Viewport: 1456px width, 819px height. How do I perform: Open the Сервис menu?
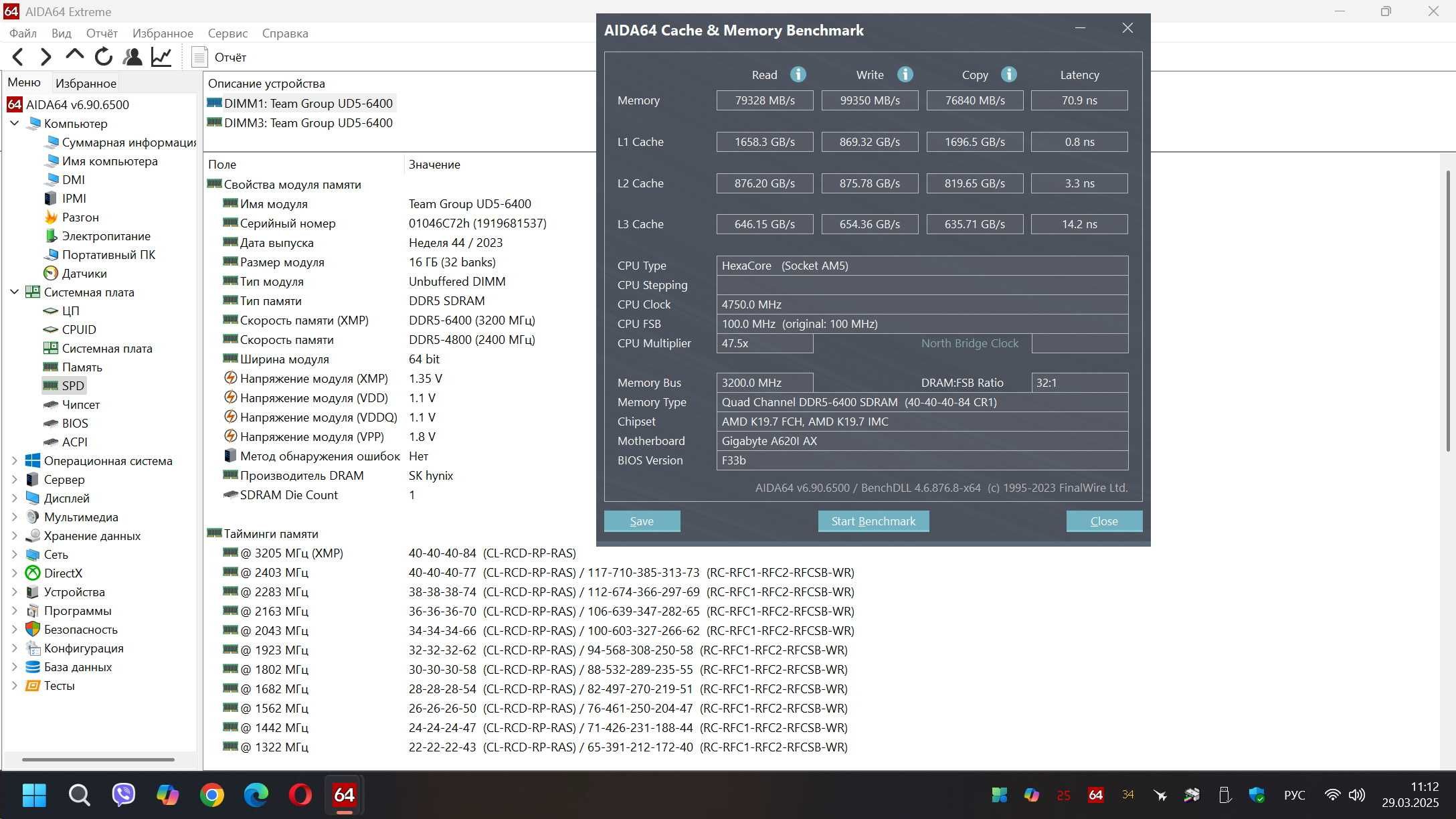point(227,33)
